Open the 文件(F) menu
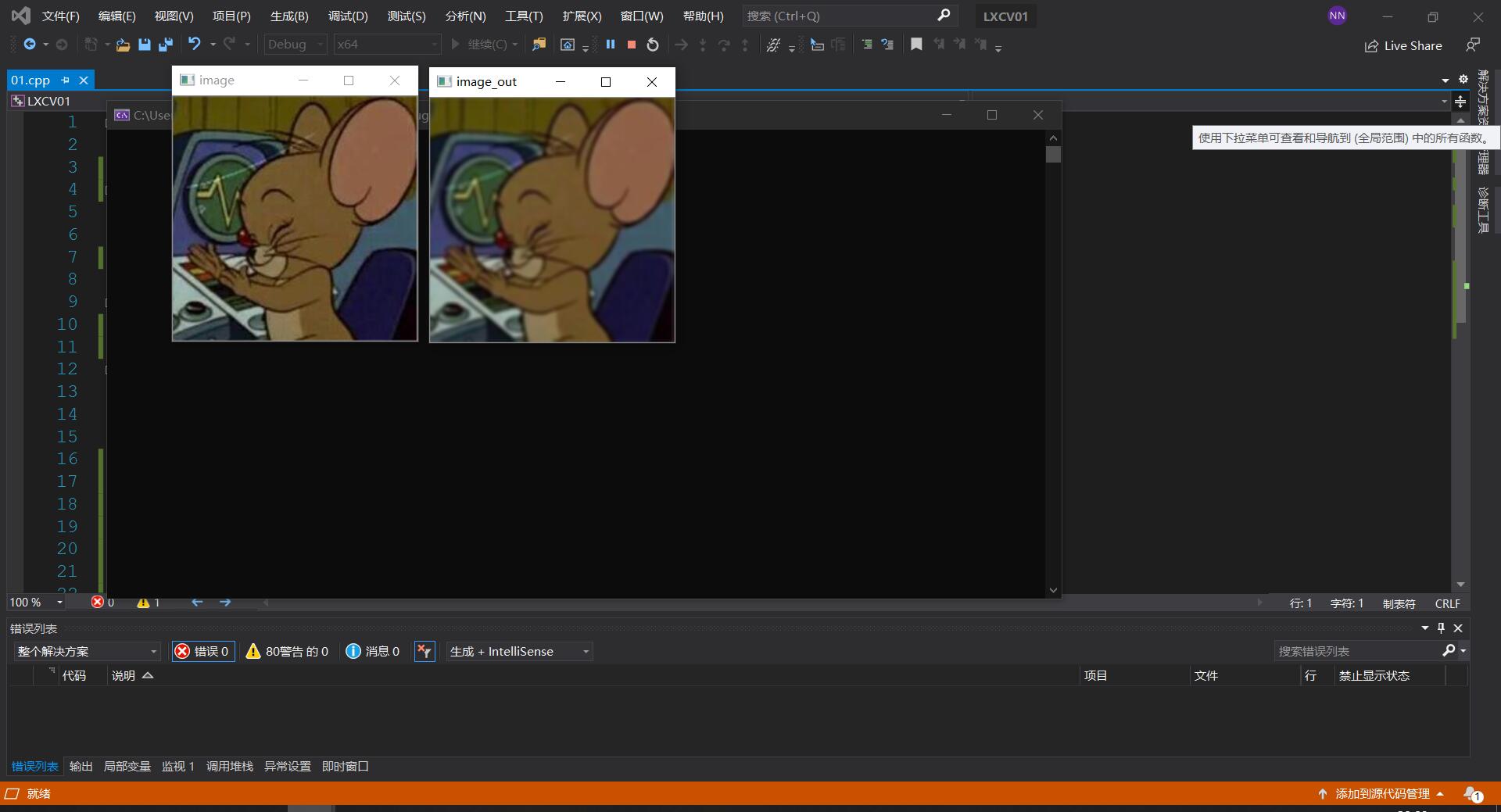Screen dimensions: 1501x812 tap(61, 16)
